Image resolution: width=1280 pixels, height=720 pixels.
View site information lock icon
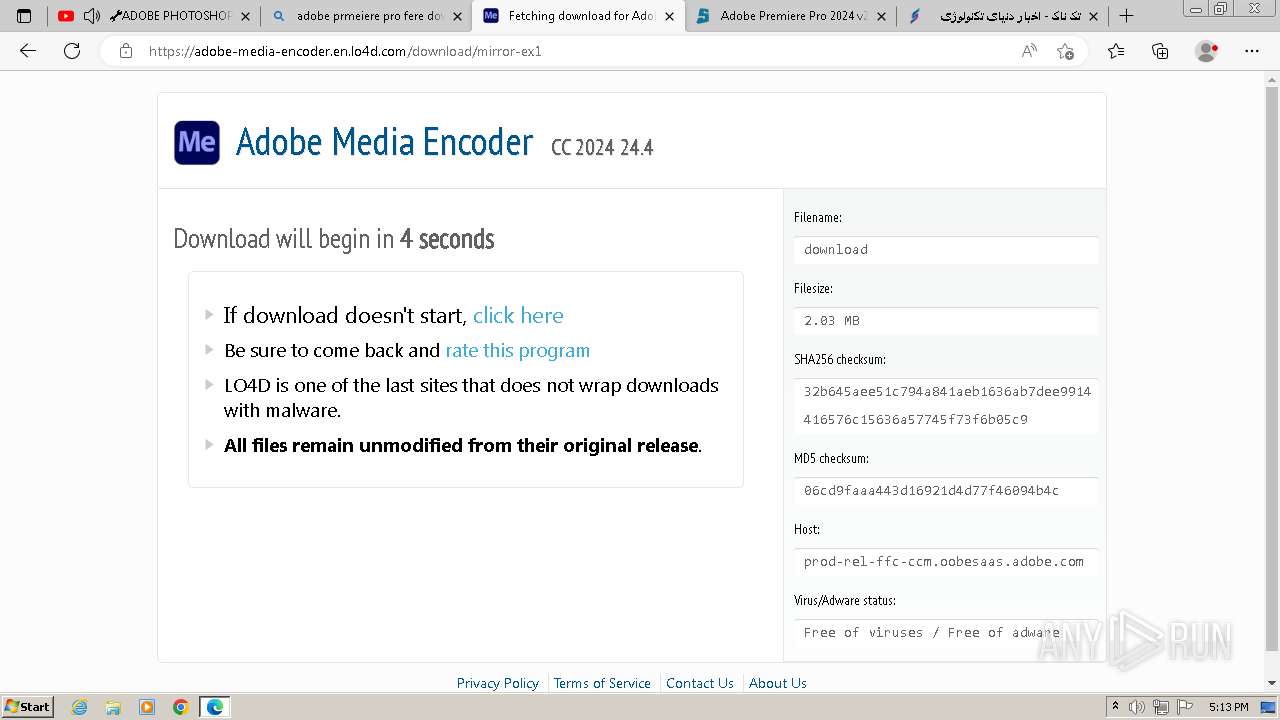pos(125,51)
